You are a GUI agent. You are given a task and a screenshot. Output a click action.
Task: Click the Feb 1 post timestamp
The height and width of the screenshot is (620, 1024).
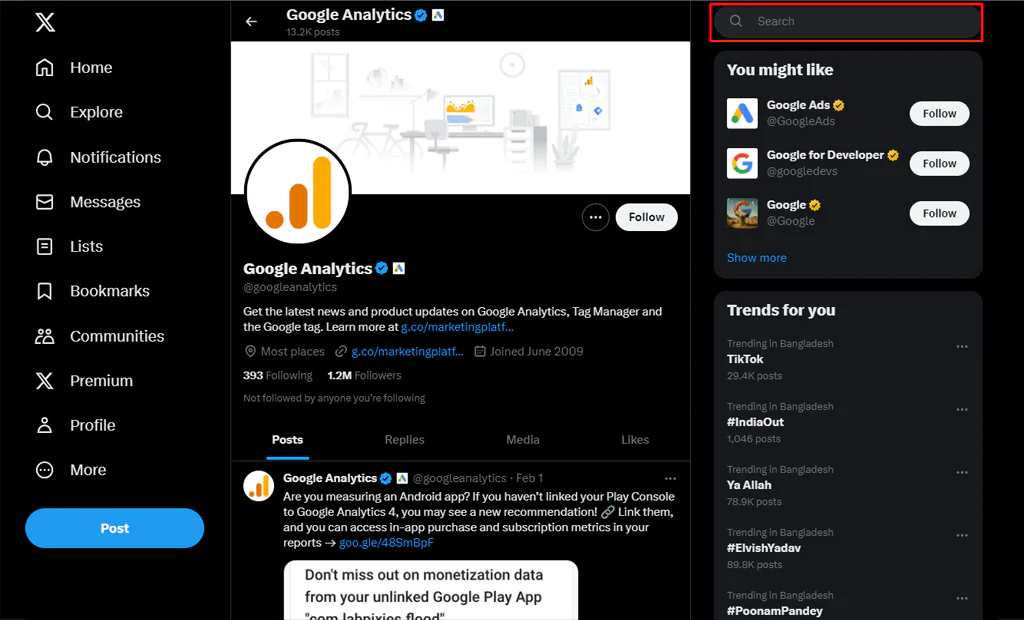pyautogui.click(x=530, y=478)
